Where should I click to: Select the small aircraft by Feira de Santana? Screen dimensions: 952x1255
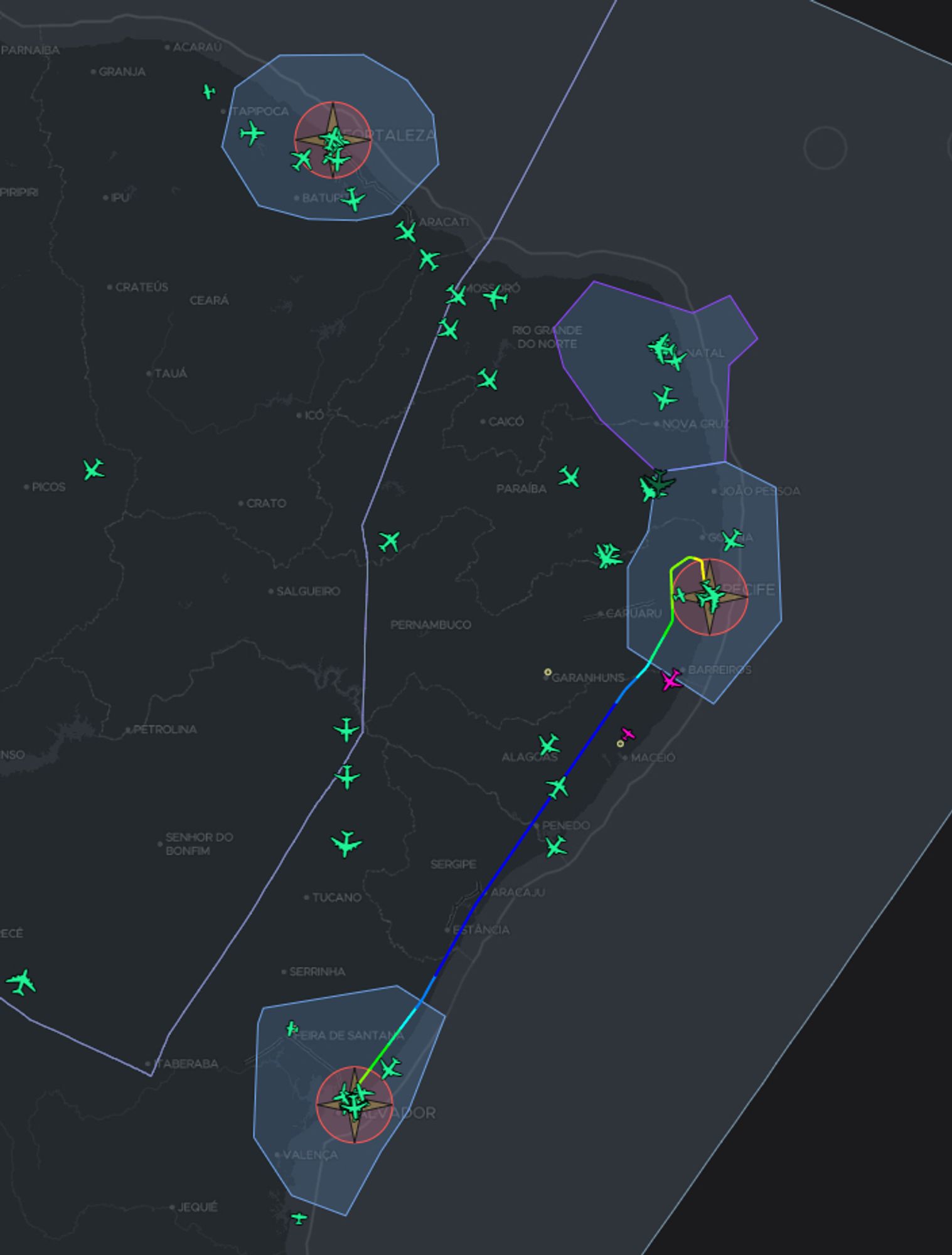click(x=292, y=1028)
